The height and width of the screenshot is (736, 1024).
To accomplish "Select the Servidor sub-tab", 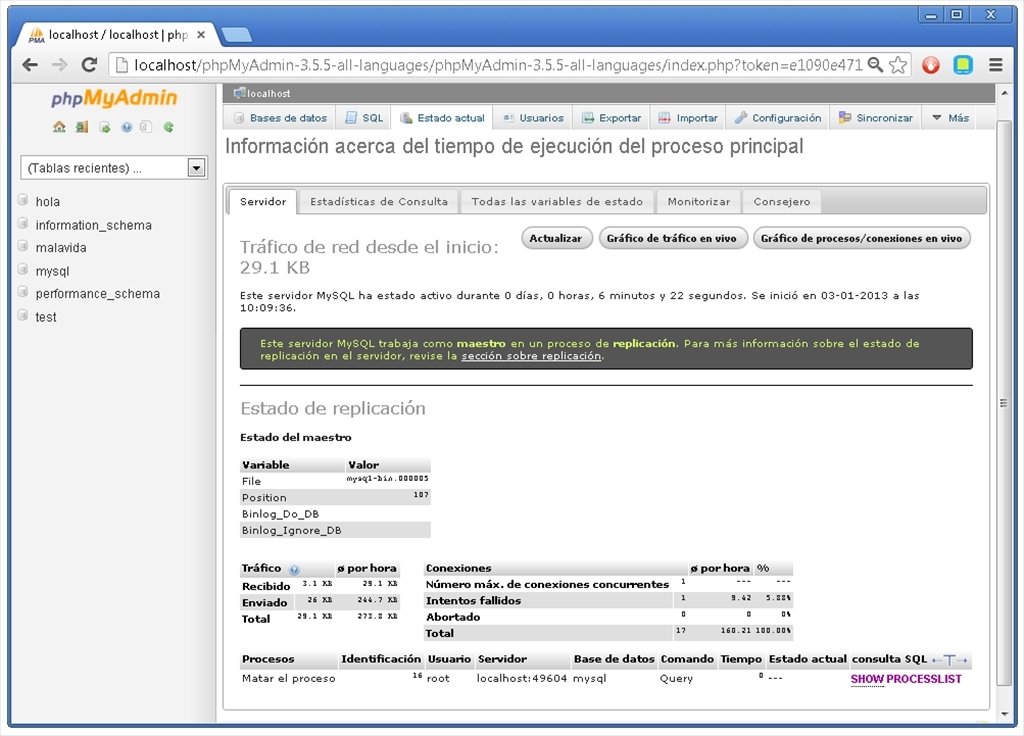I will [263, 202].
